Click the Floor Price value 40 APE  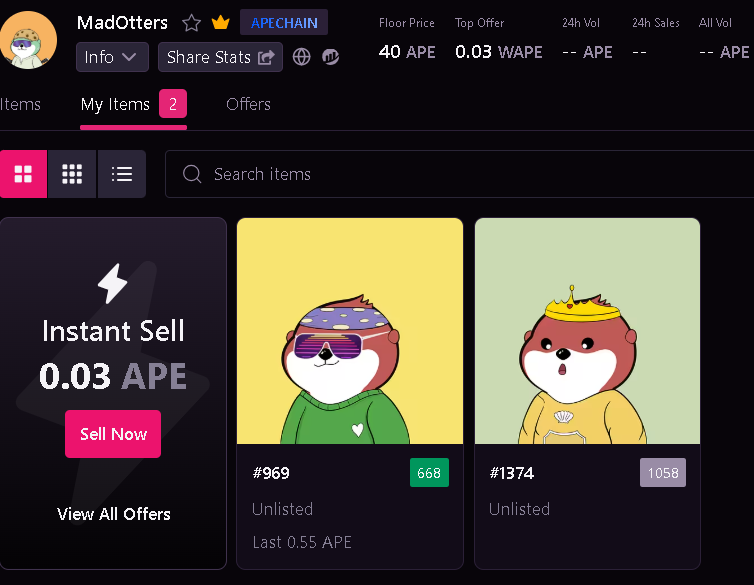point(407,52)
